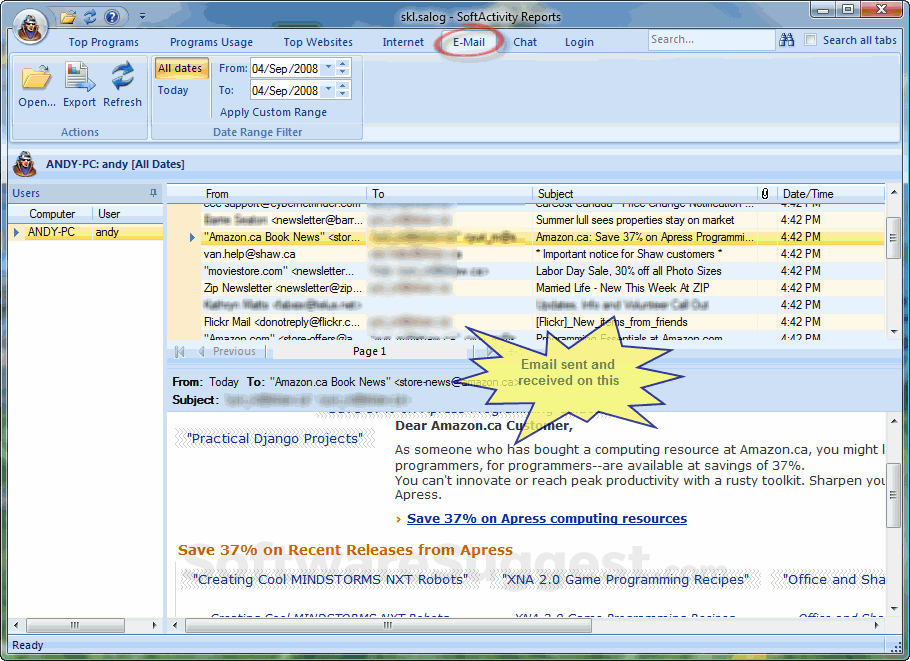The height and width of the screenshot is (661, 910).
Task: Select the All dates filter option
Action: (180, 69)
